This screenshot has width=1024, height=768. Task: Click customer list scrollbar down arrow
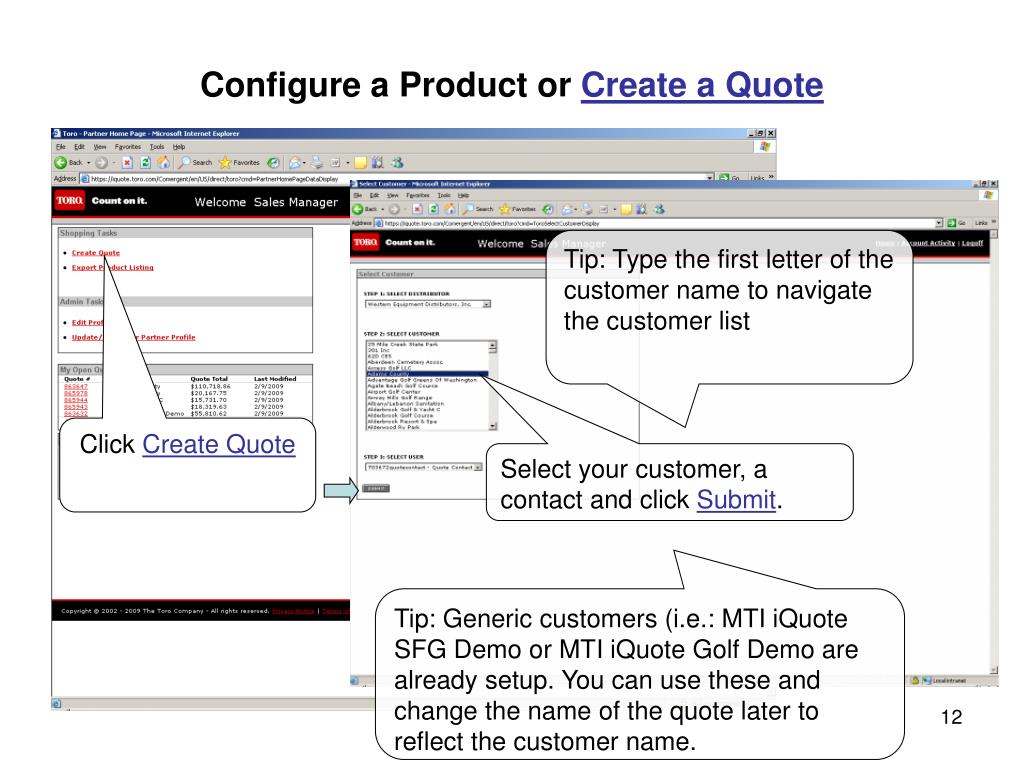click(x=492, y=426)
